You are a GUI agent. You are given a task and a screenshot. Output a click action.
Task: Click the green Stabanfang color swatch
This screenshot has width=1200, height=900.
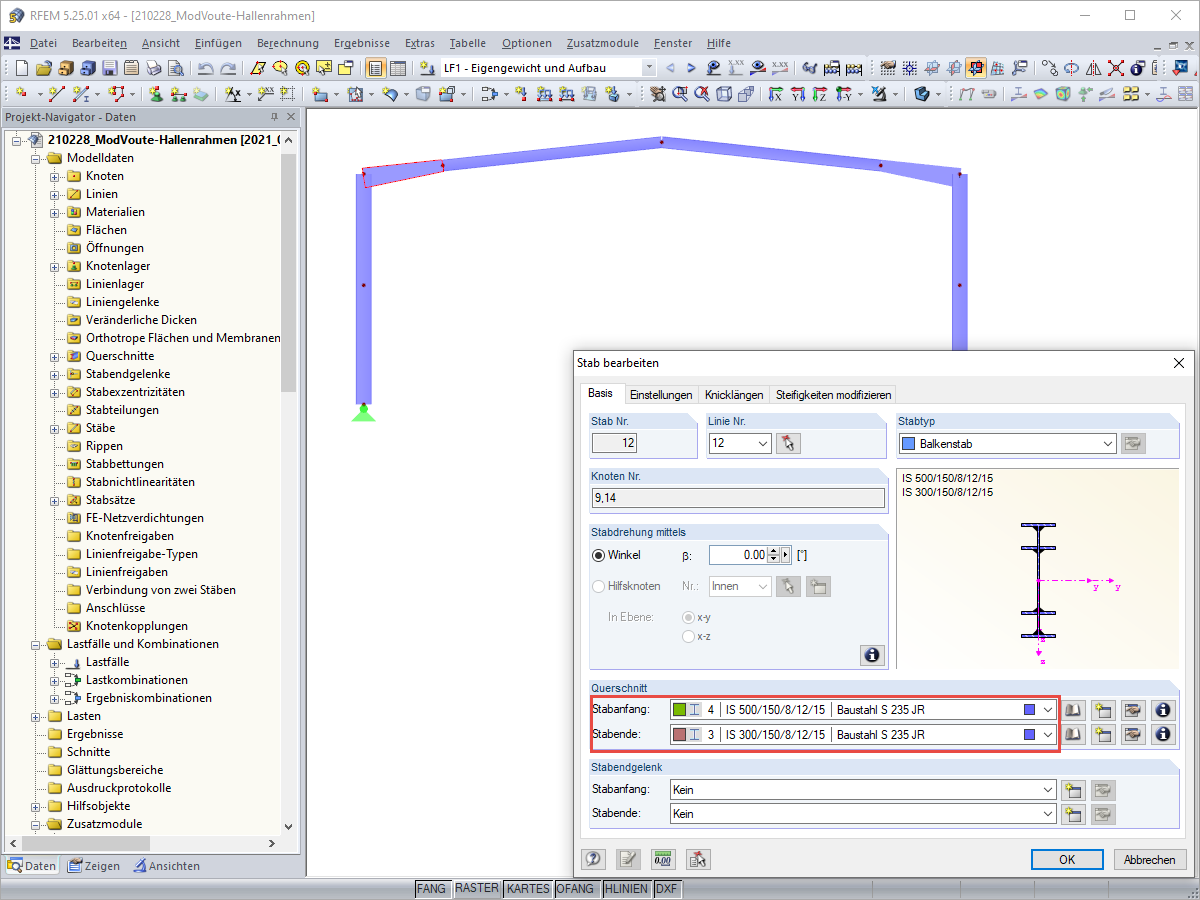pyautogui.click(x=679, y=710)
